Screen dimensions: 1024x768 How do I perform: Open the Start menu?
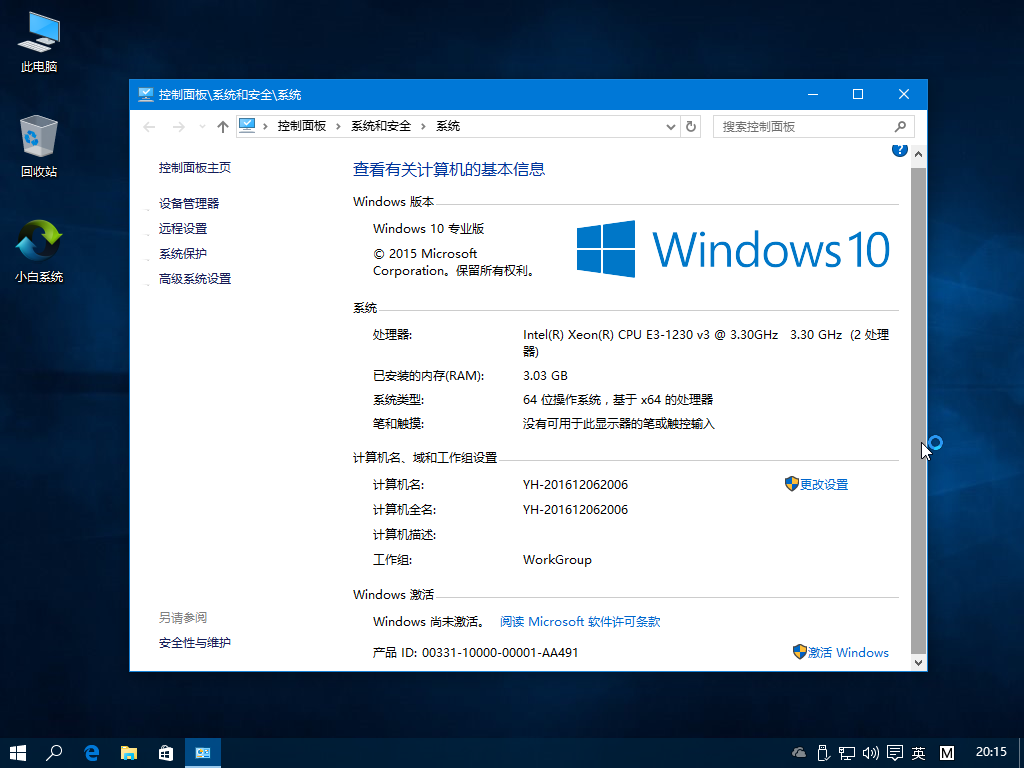[15, 752]
